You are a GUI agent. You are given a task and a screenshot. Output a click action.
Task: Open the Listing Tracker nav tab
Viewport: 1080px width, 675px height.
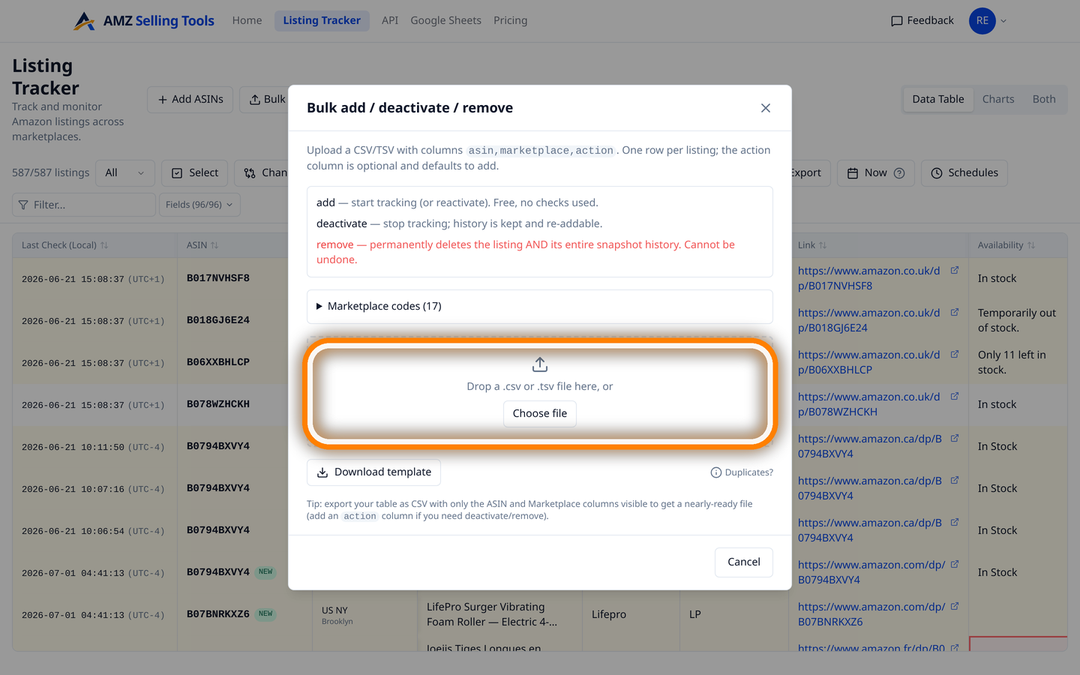[322, 21]
